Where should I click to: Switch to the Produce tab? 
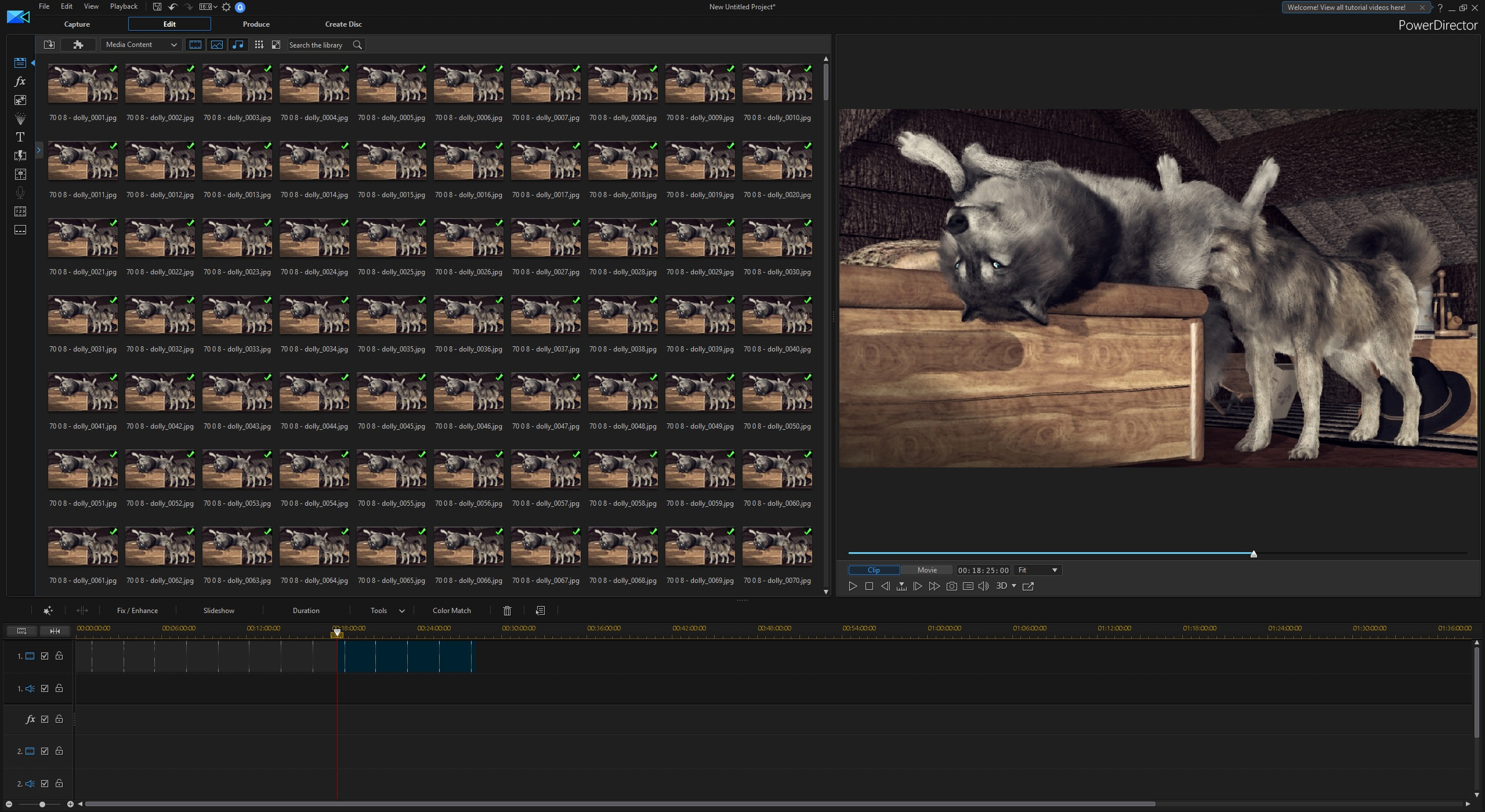(256, 24)
